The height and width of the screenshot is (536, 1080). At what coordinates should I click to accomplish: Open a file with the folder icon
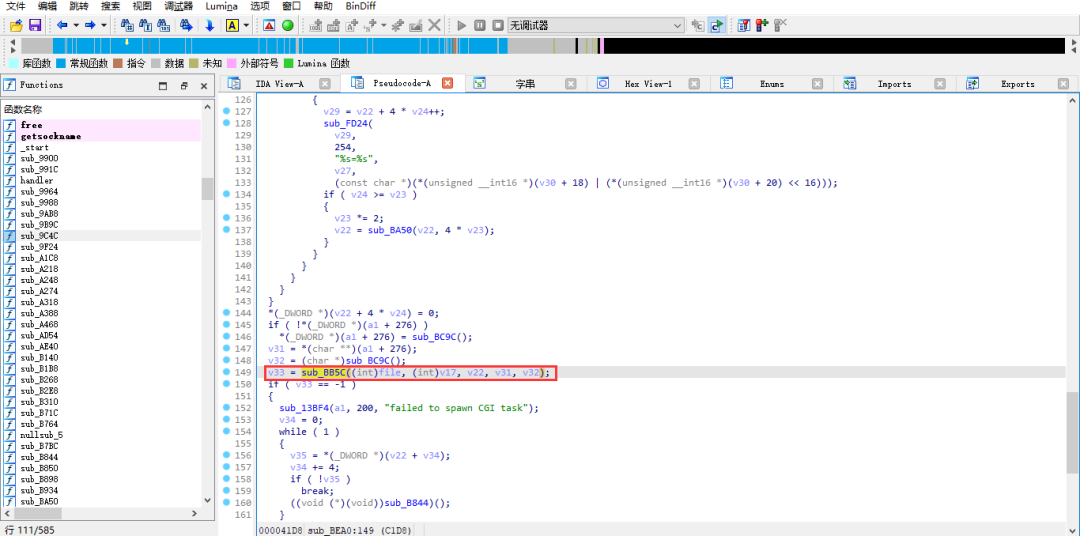(x=16, y=25)
